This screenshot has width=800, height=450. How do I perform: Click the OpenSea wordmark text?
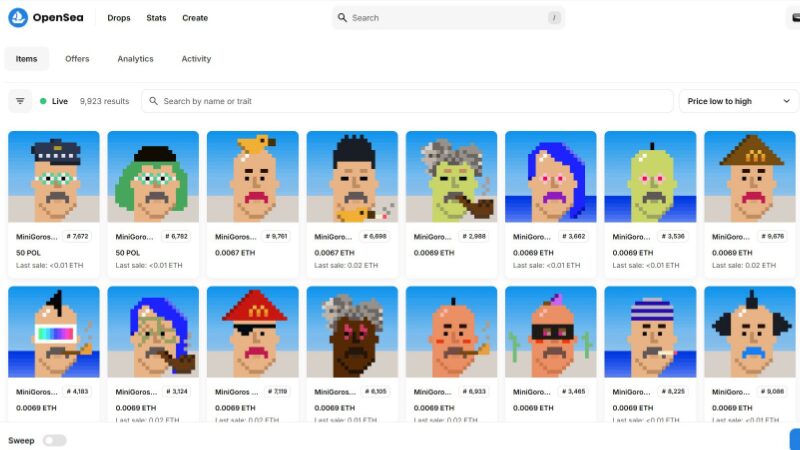(x=58, y=18)
